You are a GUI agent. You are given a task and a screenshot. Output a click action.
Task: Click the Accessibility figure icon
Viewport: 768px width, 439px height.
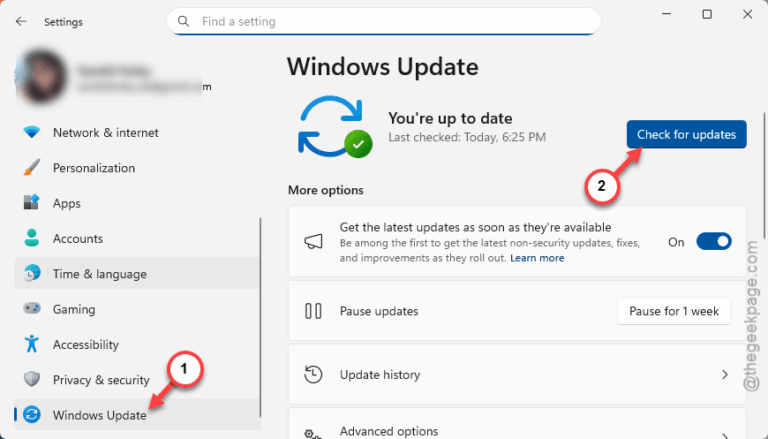pos(31,344)
